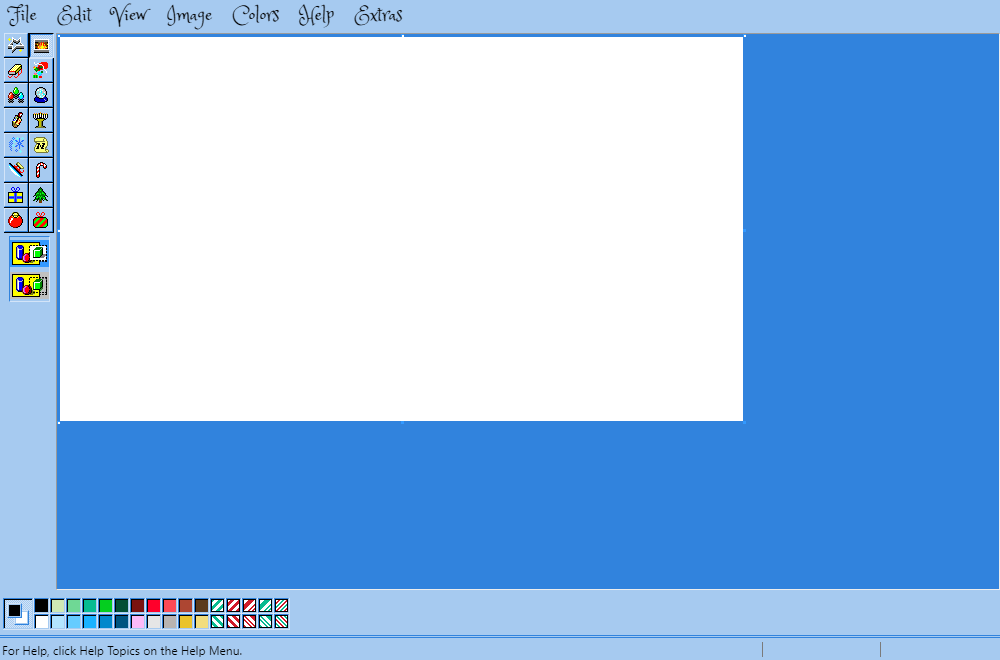Image resolution: width=1000 pixels, height=660 pixels.
Task: Select the red ornament tool
Action: point(16,220)
